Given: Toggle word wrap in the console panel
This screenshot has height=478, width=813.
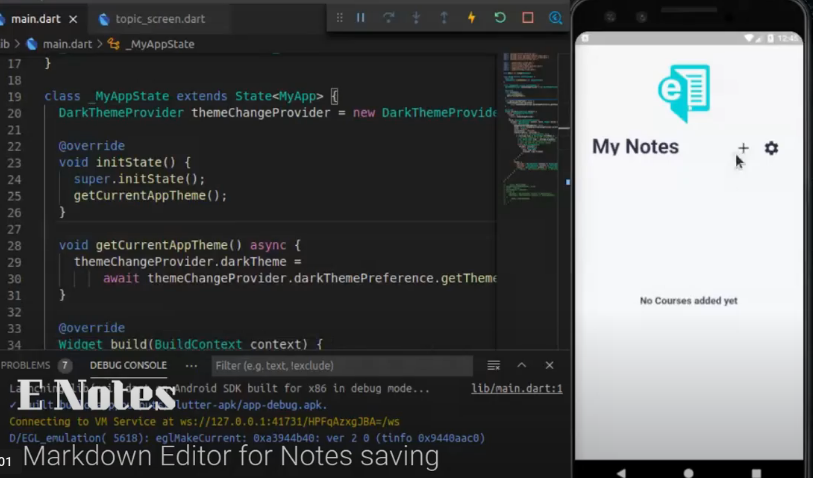Looking at the screenshot, I should pos(494,365).
